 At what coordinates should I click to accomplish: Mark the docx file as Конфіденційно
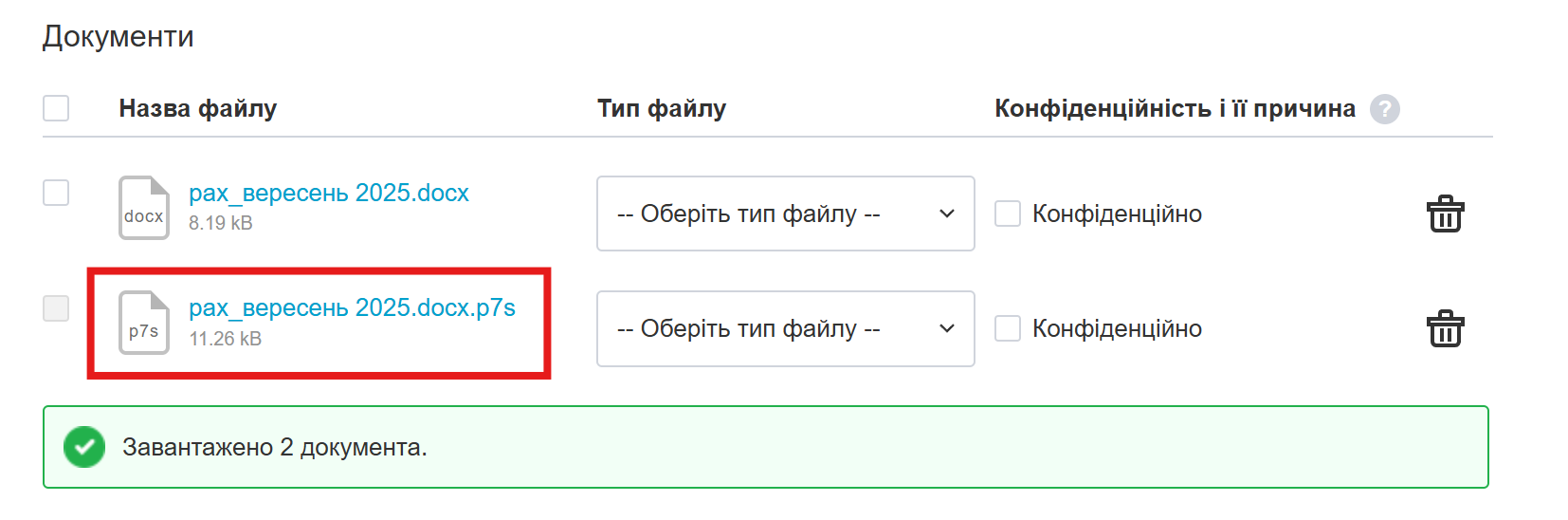[1008, 214]
